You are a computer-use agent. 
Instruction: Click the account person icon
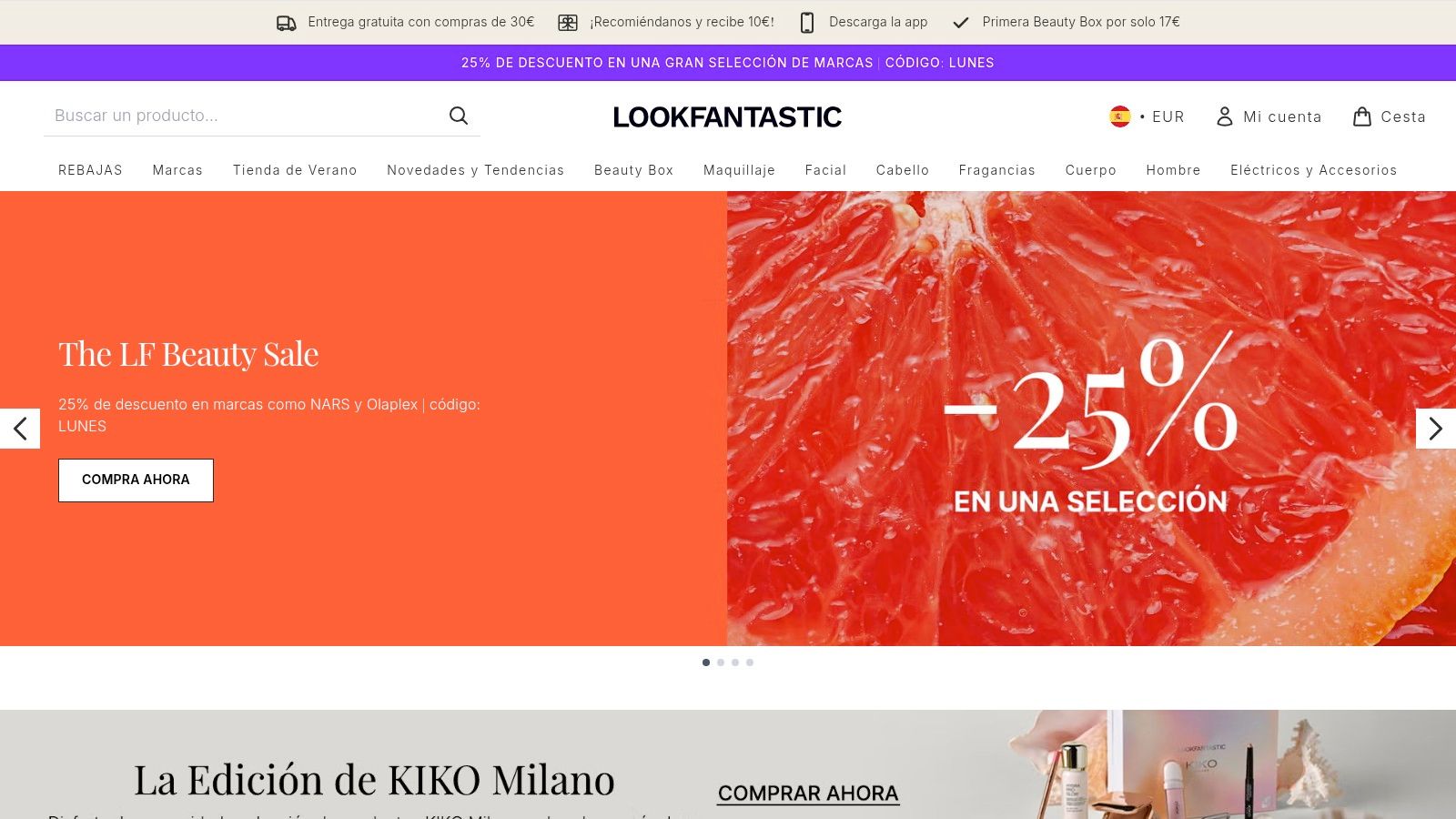click(1225, 116)
